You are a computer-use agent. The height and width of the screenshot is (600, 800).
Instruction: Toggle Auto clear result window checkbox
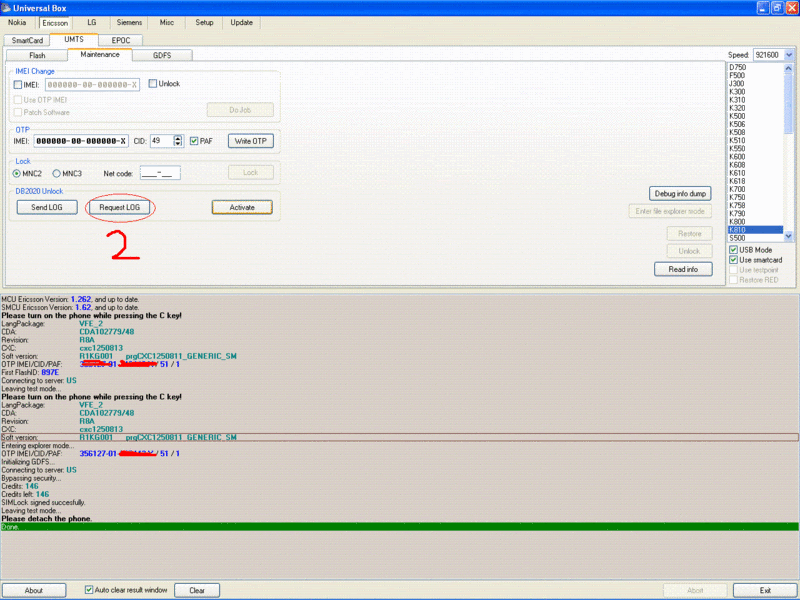[89, 590]
